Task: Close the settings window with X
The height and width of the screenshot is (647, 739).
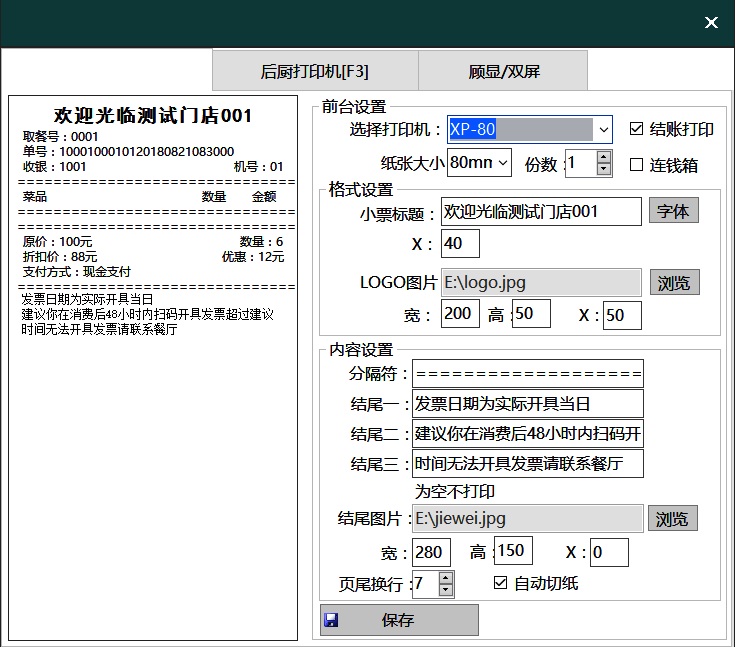Action: tap(711, 22)
